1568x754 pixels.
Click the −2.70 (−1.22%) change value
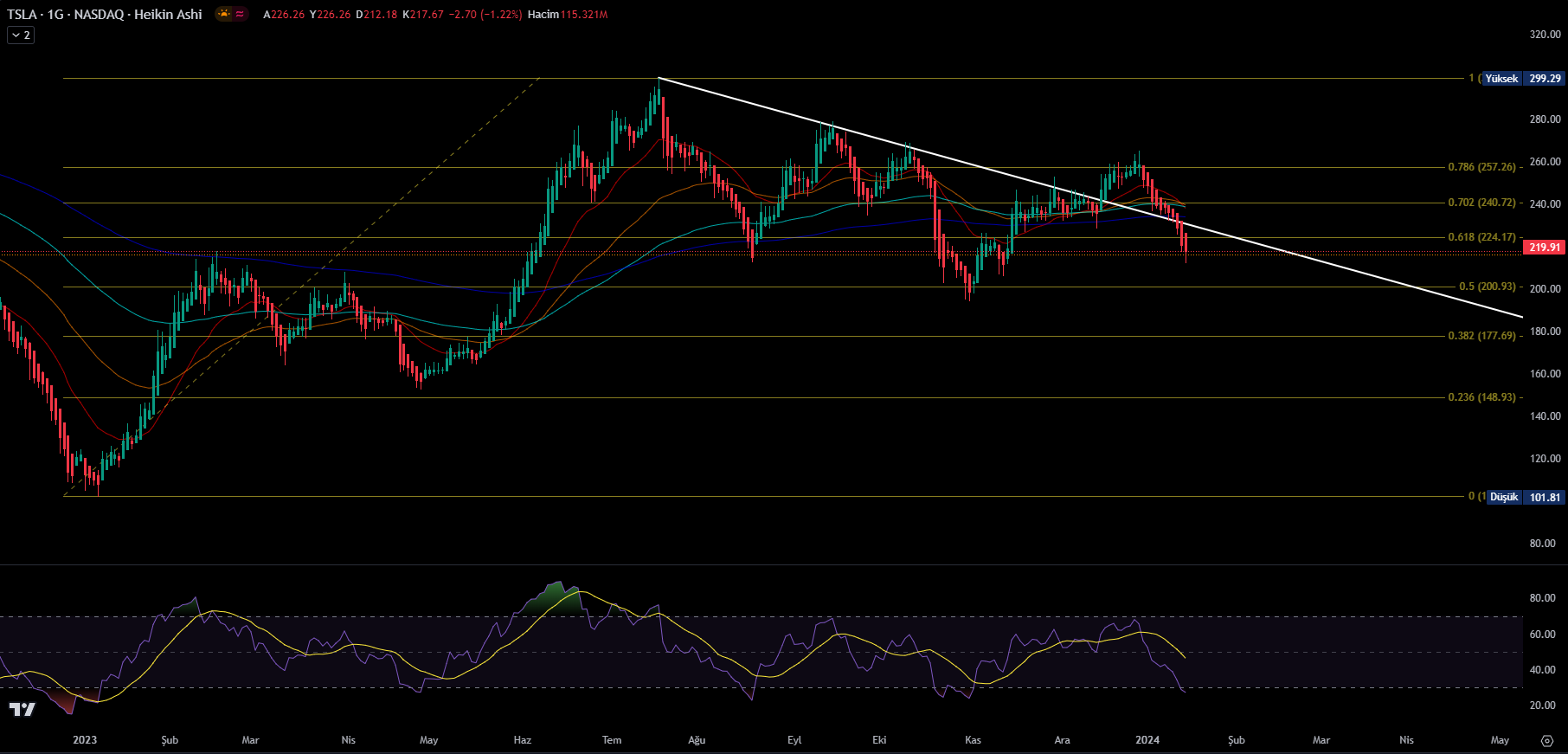485,15
